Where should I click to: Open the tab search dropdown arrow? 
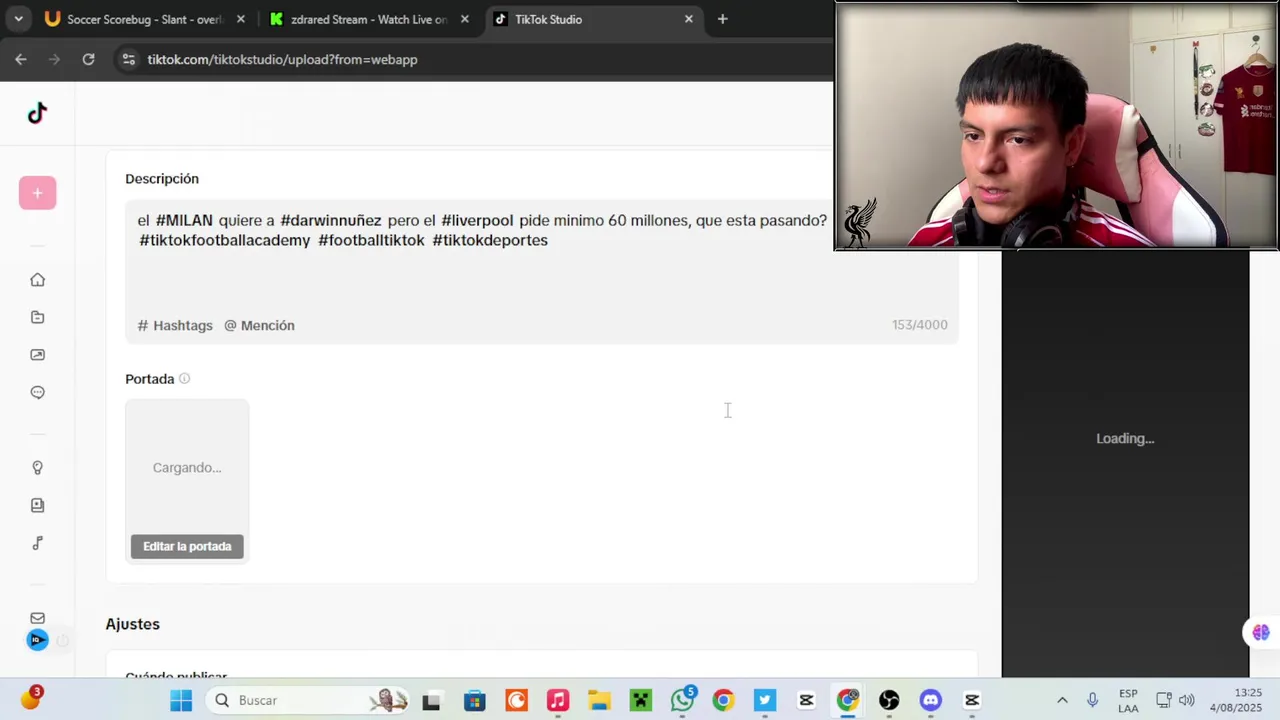point(18,19)
